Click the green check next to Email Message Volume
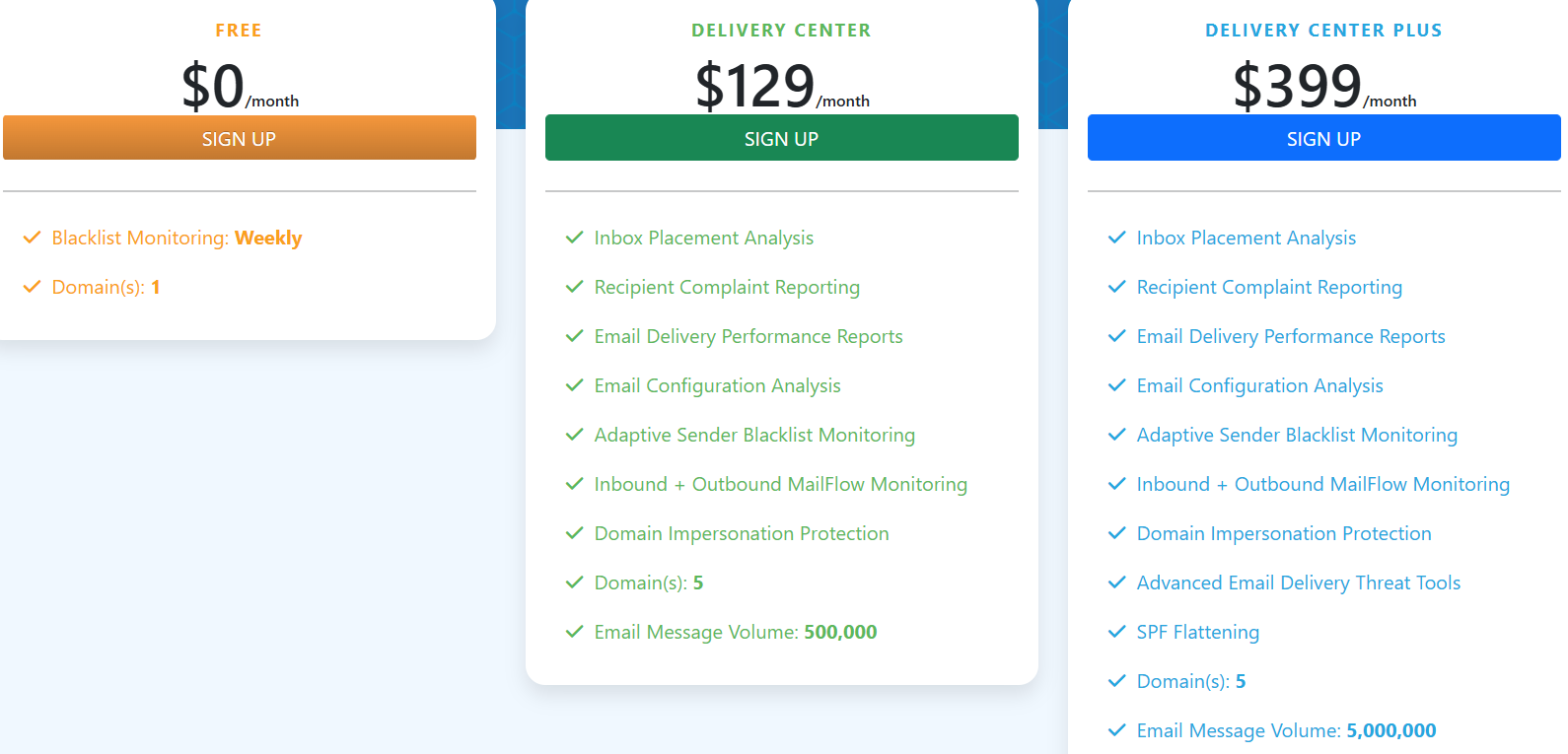This screenshot has height=754, width=1568. [575, 631]
